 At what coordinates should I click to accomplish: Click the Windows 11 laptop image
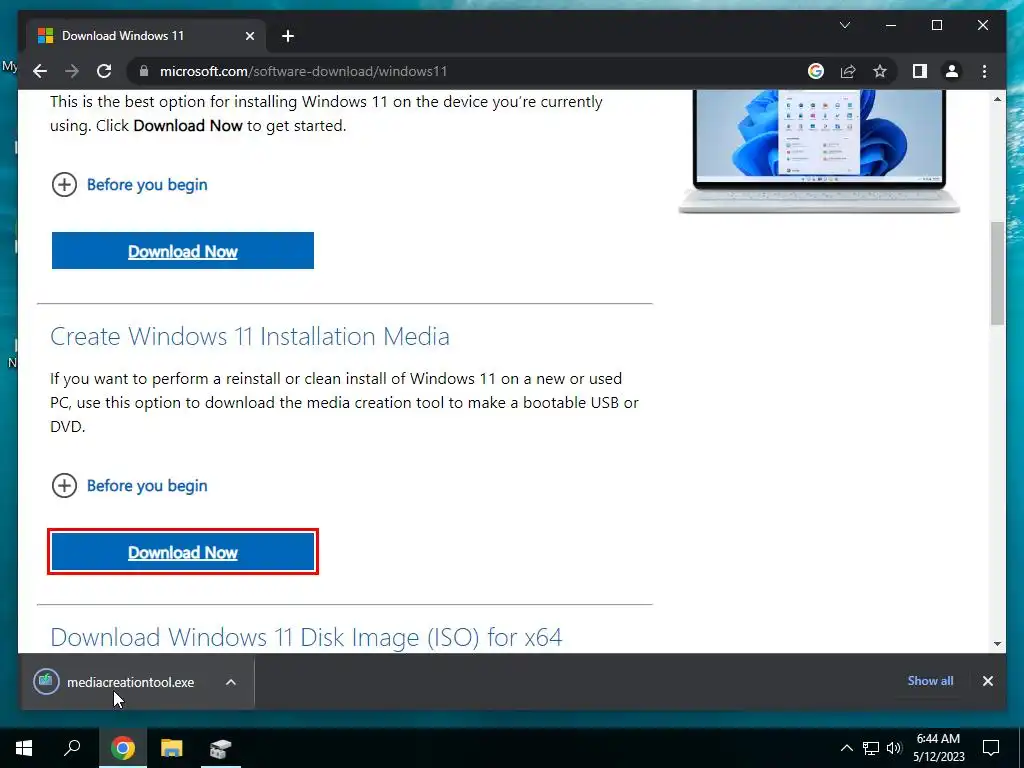coord(819,152)
